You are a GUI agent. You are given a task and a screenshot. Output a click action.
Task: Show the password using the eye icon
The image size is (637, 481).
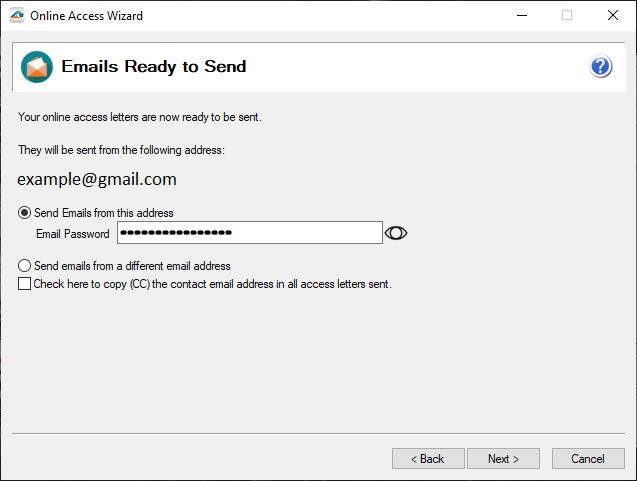397,233
